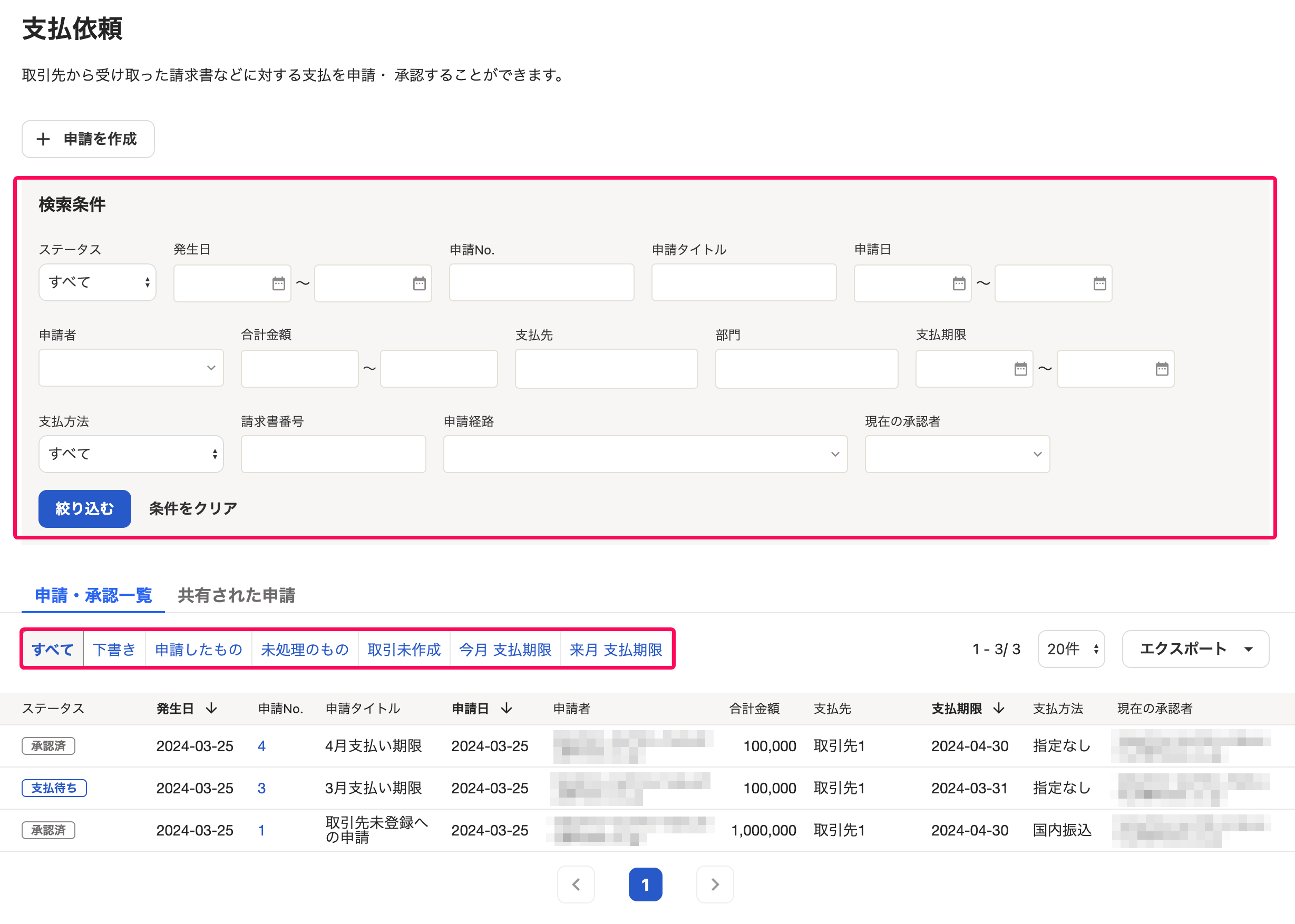Viewport: 1295px width, 924px height.
Task: Go to previous page arrow
Action: 576,884
